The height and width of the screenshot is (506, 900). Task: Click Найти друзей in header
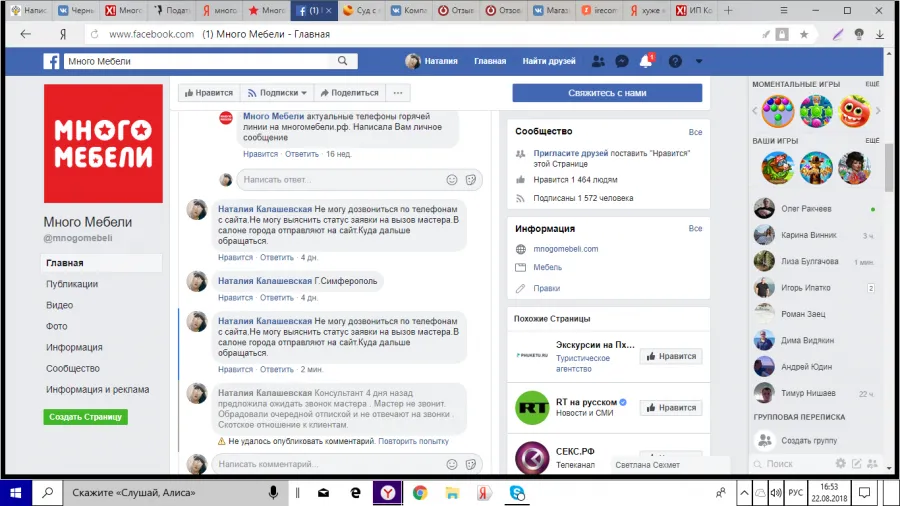tap(549, 61)
